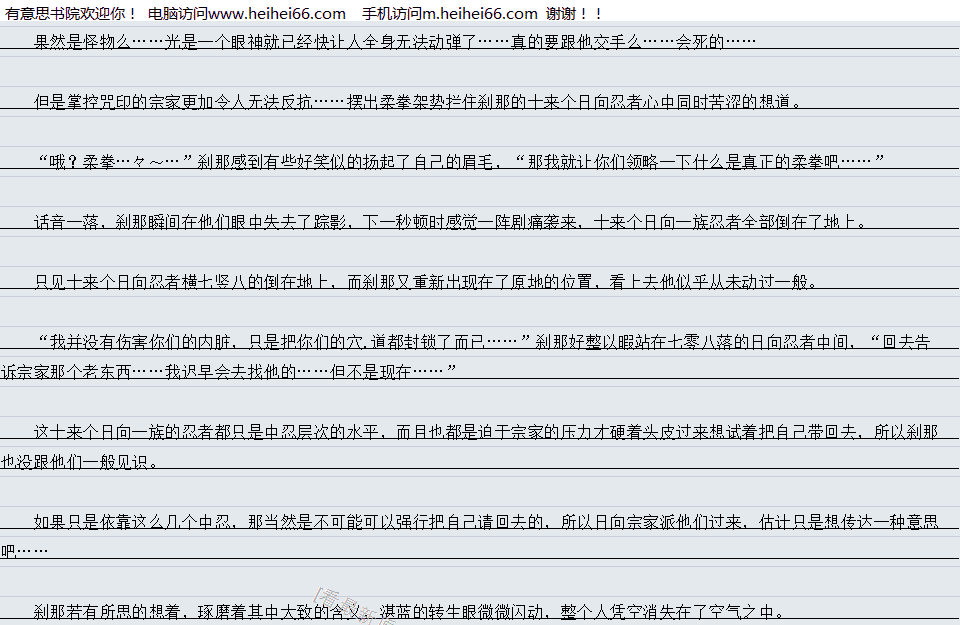Viewport: 960px width, 625px height.
Task: Click the line 也没跟他们一般见识
Action: pos(80,462)
